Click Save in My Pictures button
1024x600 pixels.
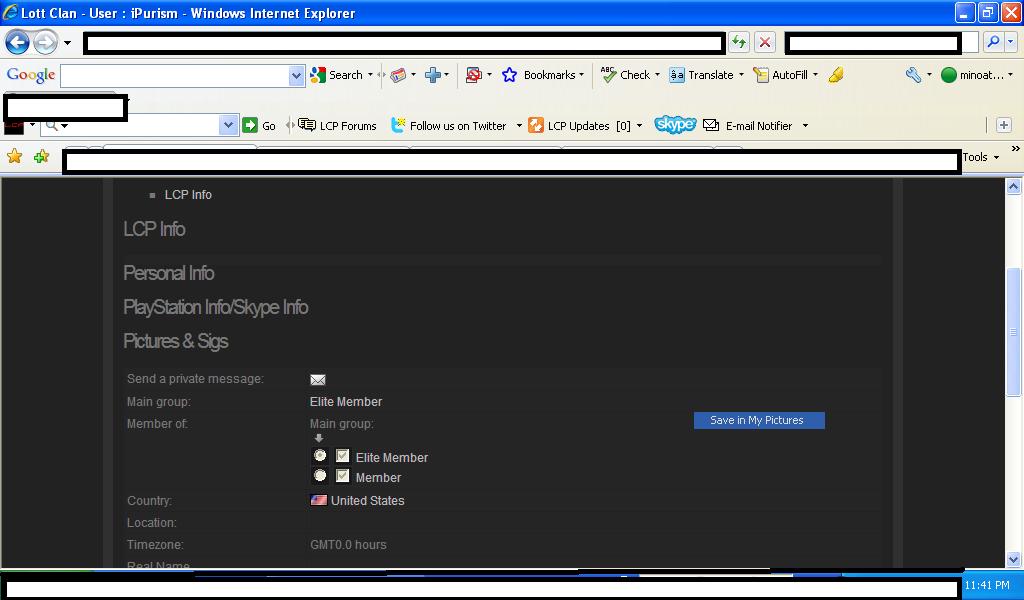pyautogui.click(x=758, y=421)
